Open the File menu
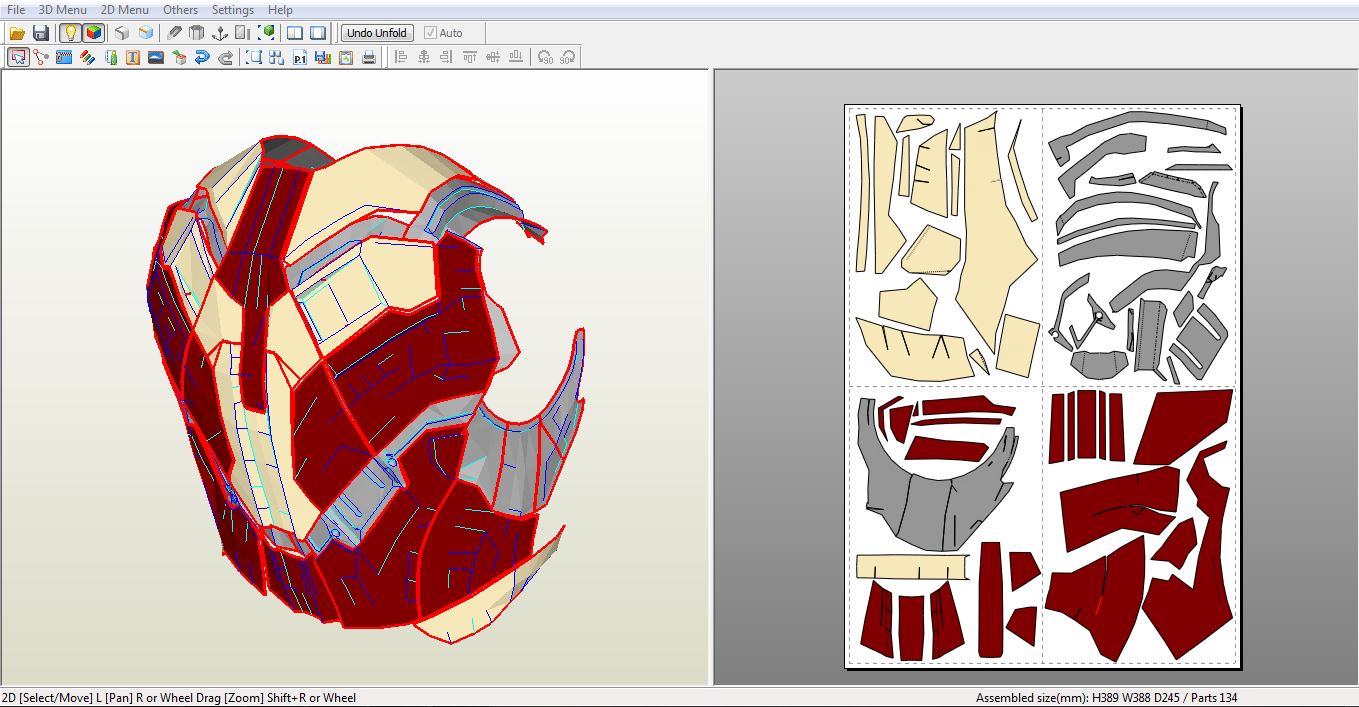 (x=16, y=9)
